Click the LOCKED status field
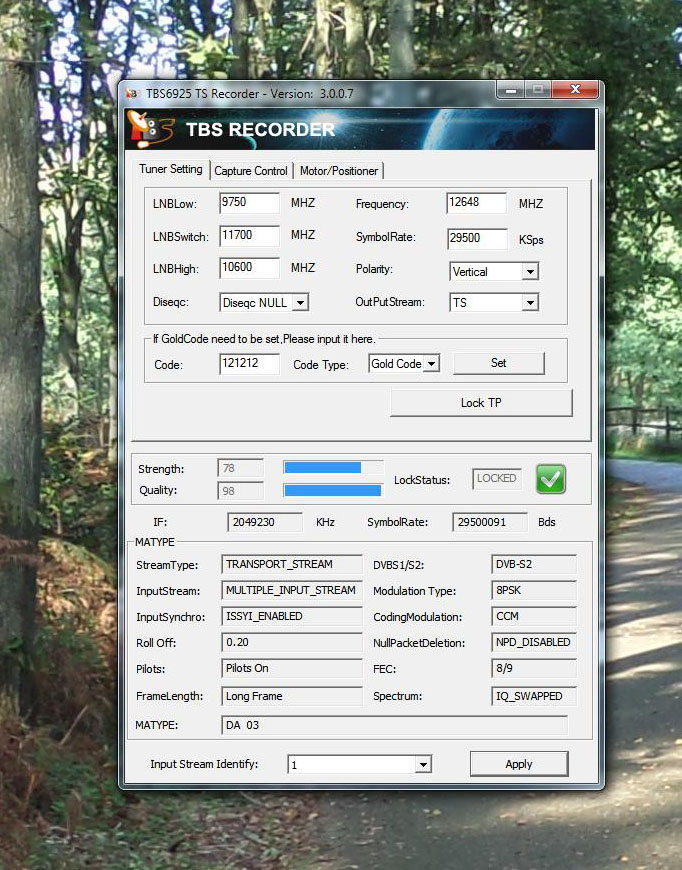Viewport: 682px width, 870px height. tap(497, 479)
